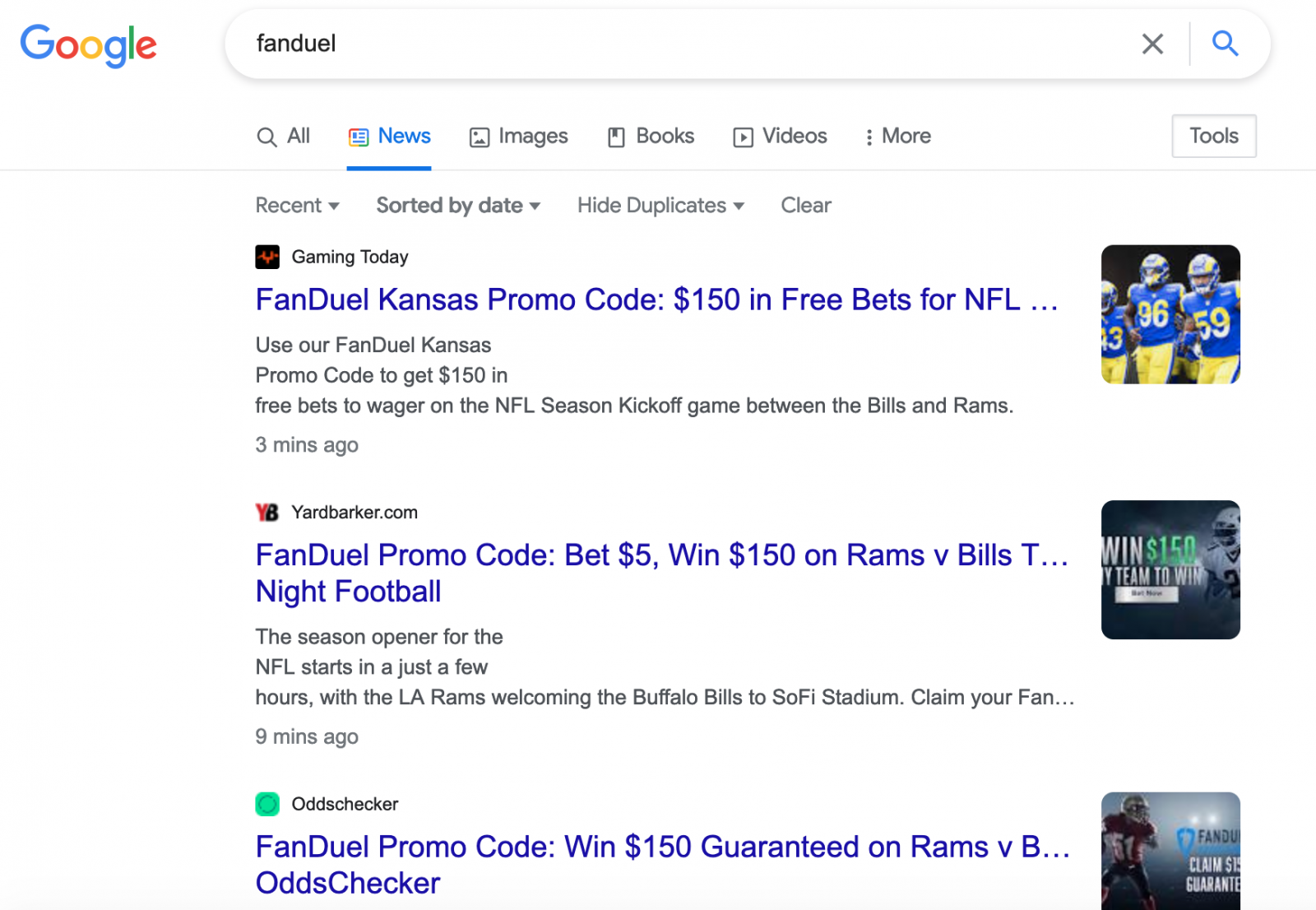Open the Books tab

[651, 136]
